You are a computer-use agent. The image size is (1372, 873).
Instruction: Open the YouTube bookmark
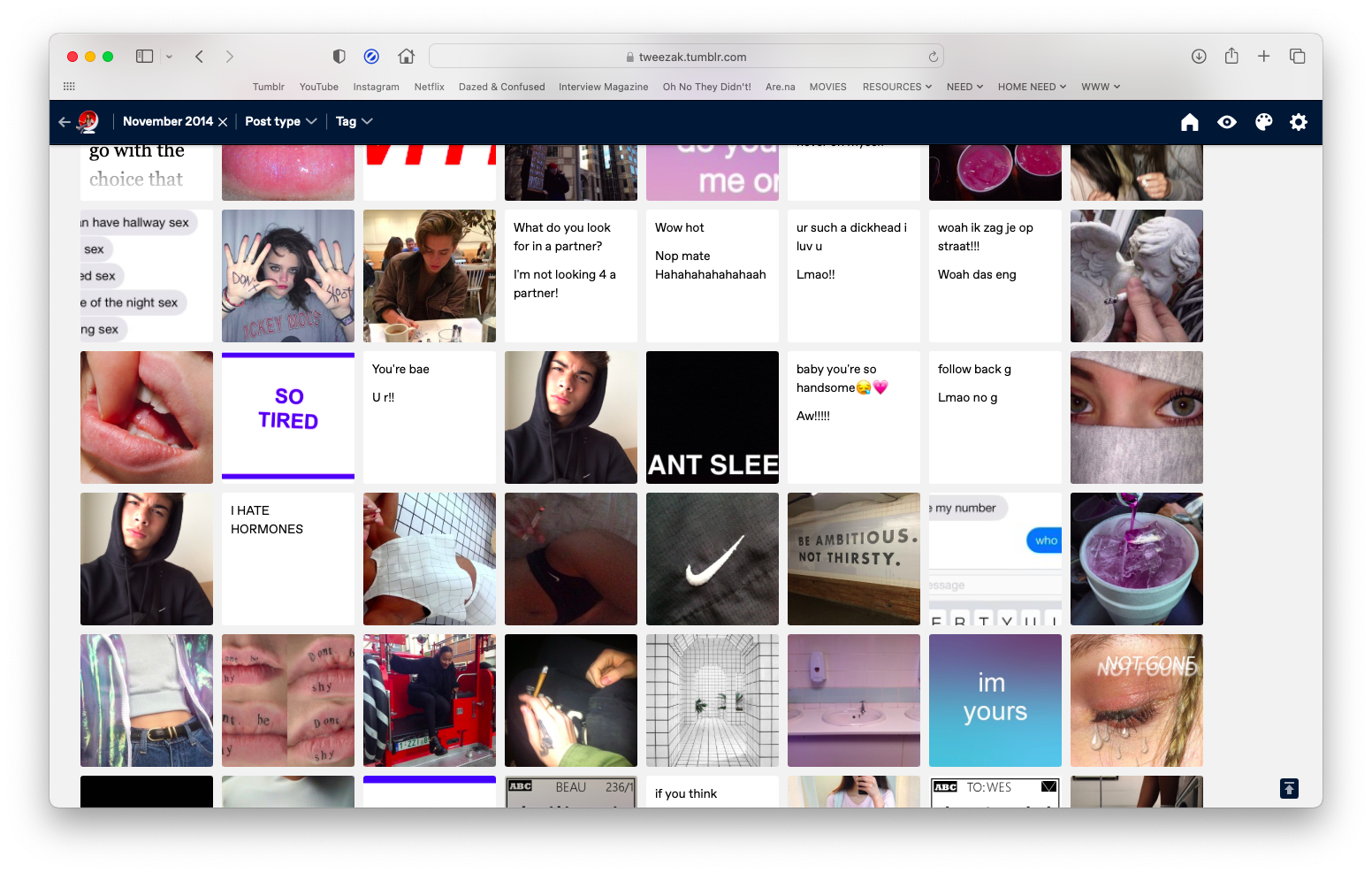click(x=318, y=87)
